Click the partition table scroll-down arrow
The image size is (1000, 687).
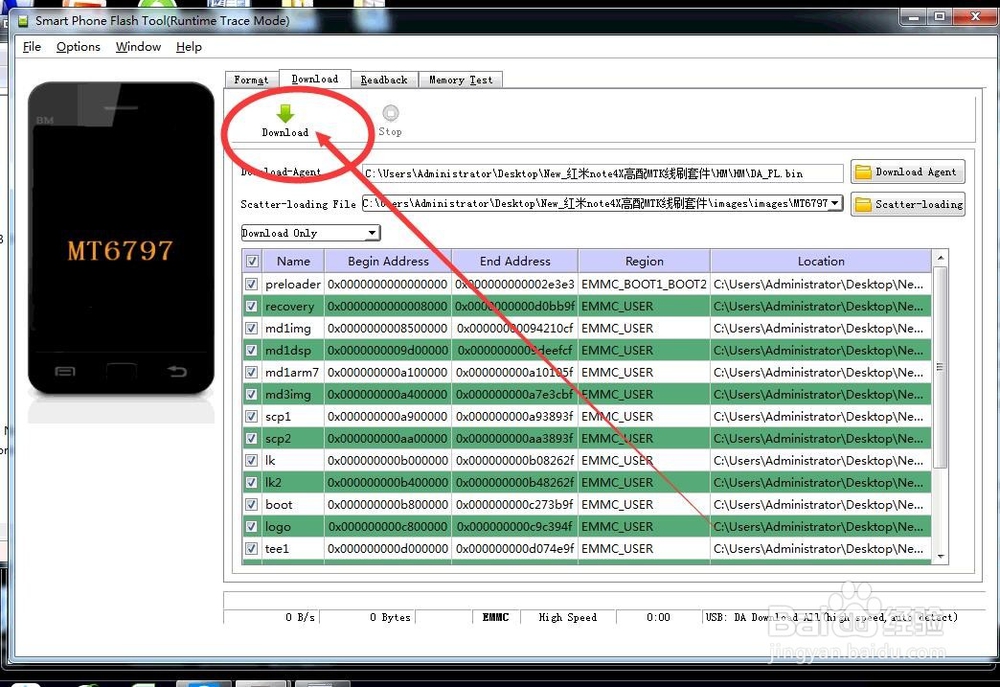coord(940,556)
